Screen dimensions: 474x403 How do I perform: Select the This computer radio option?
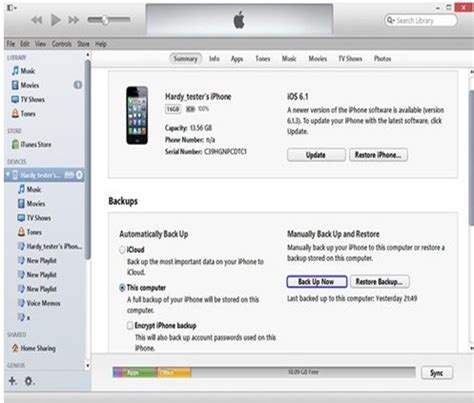[122, 288]
